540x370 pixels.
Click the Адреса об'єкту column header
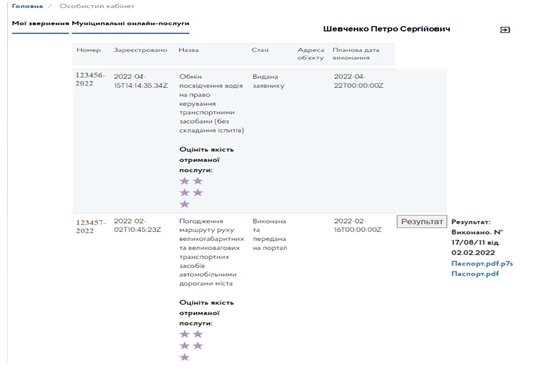[311, 54]
